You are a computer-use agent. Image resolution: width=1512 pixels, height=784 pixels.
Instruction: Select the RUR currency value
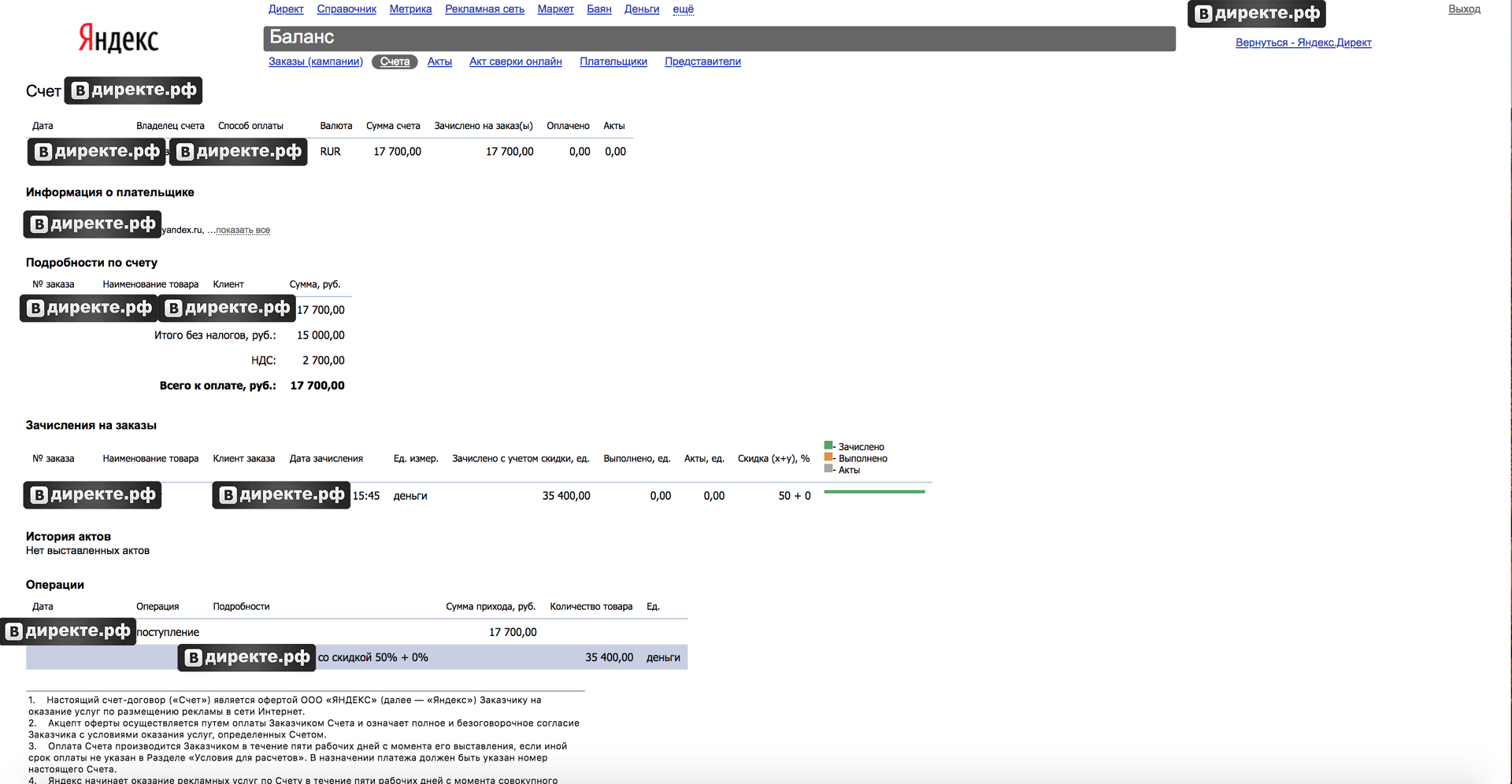pyautogui.click(x=330, y=152)
